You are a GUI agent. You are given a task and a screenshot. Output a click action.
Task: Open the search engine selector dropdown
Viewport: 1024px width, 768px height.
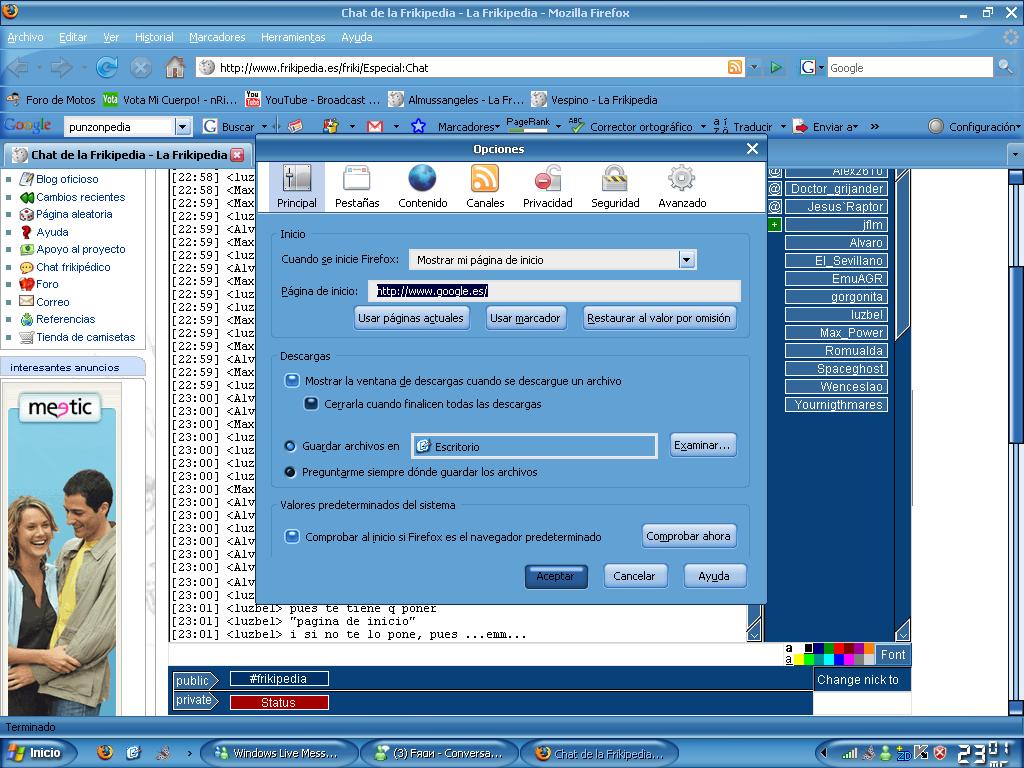[x=812, y=68]
